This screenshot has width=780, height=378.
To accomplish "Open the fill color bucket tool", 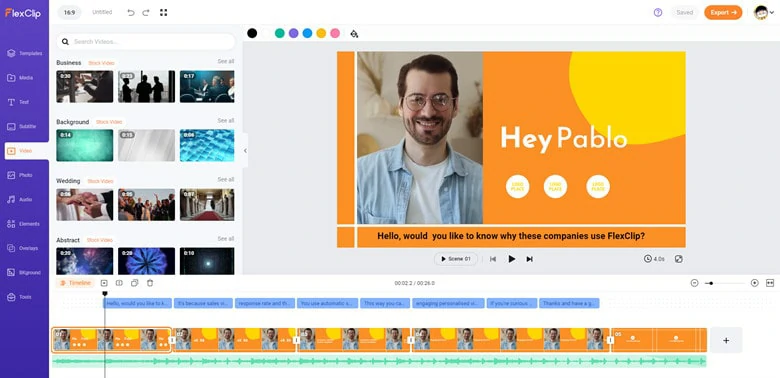I will click(354, 33).
